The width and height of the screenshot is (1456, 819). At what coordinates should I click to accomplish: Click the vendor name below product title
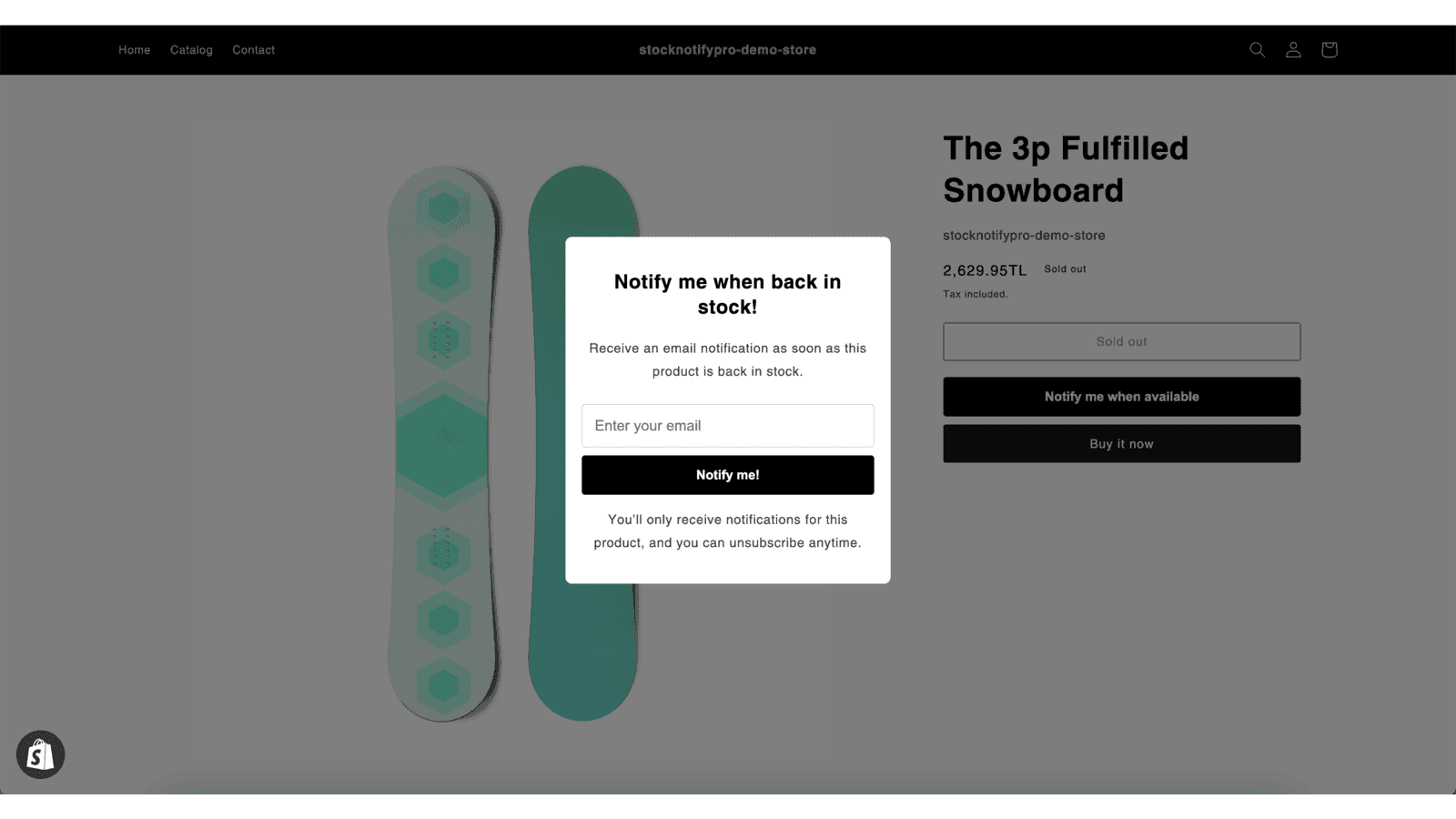(x=1024, y=236)
